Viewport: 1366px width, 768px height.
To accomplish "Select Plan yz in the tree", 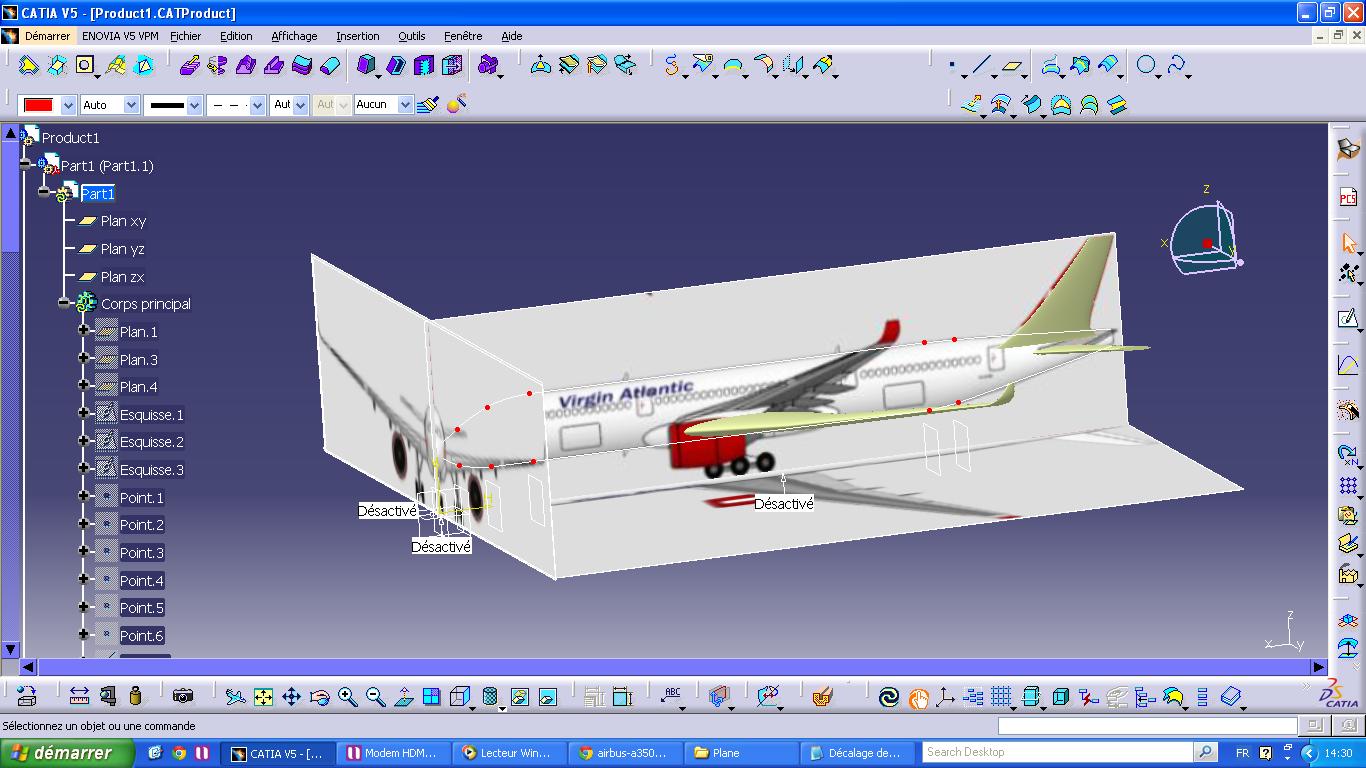I will coord(123,249).
